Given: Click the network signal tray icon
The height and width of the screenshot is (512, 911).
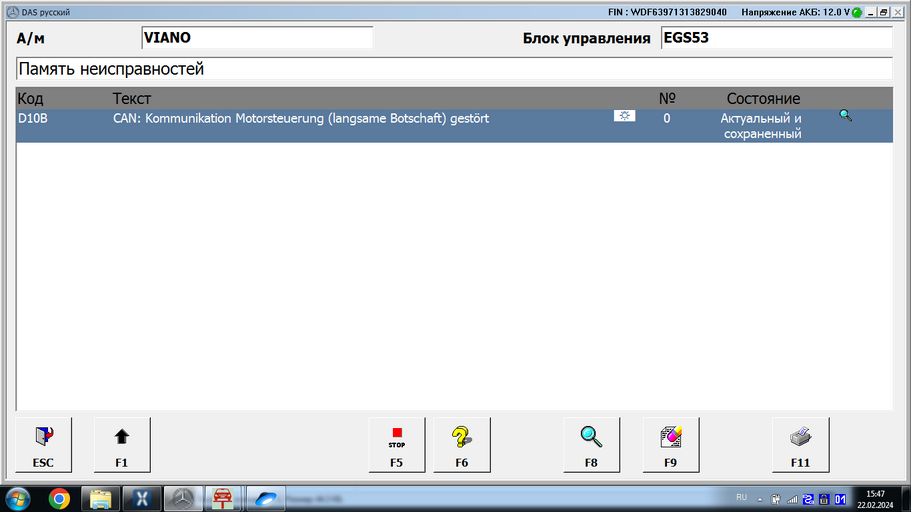Looking at the screenshot, I should (792, 499).
